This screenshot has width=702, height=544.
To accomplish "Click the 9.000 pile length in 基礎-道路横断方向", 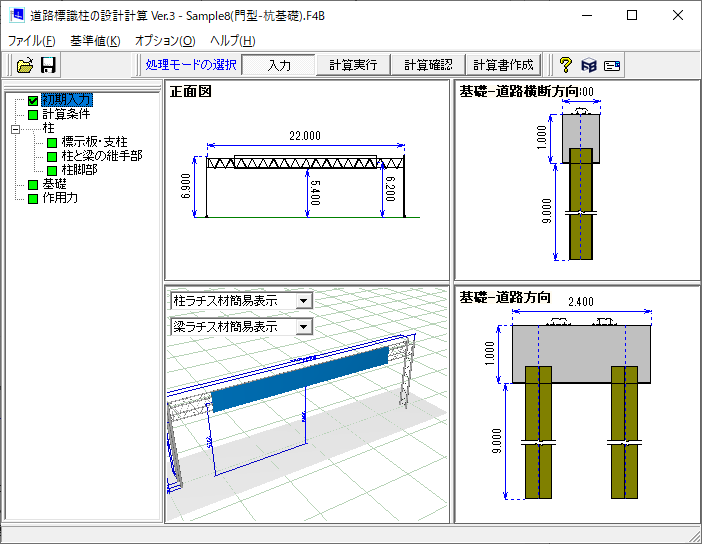I will click(547, 211).
